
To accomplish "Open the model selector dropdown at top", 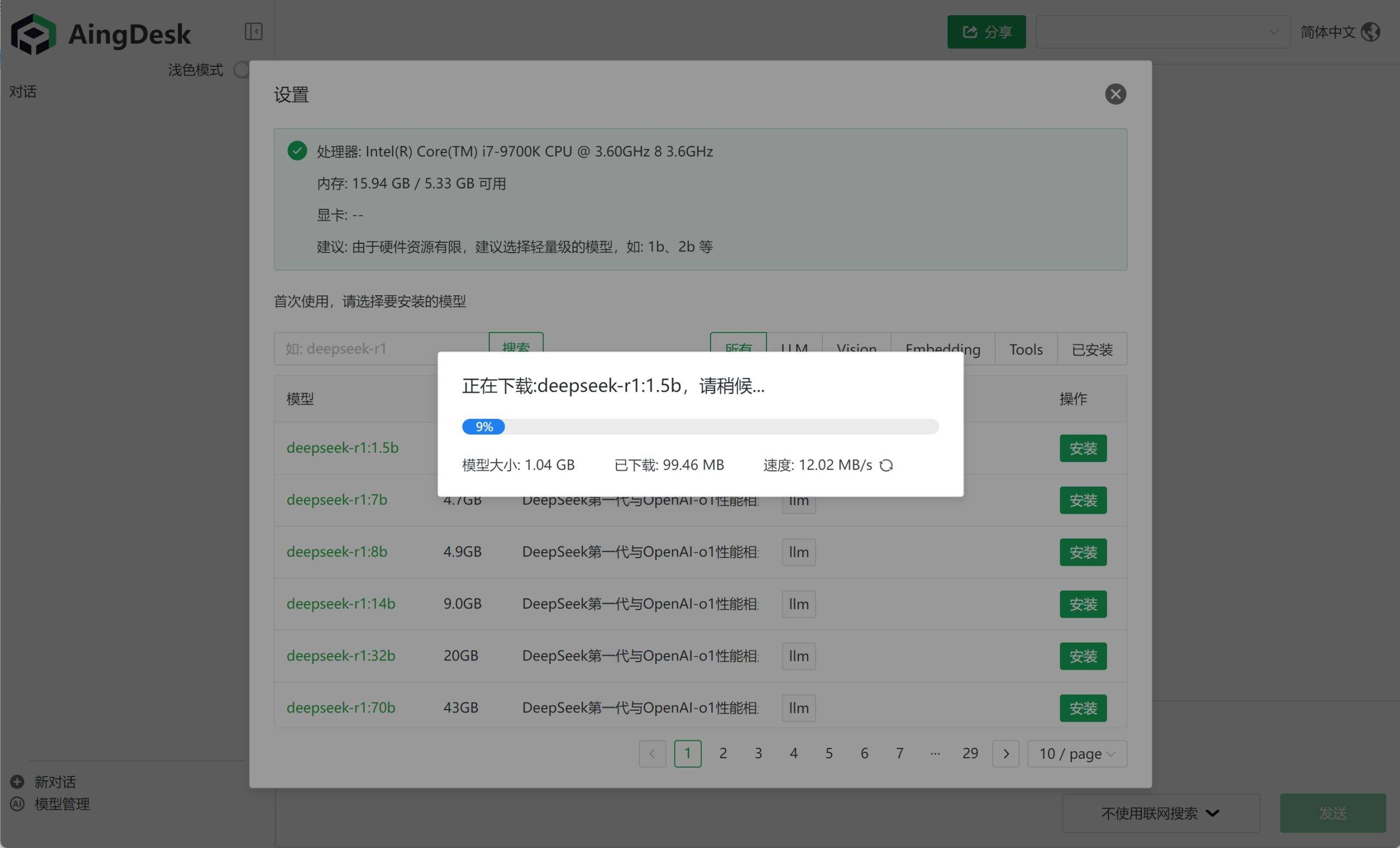I will 1163,32.
